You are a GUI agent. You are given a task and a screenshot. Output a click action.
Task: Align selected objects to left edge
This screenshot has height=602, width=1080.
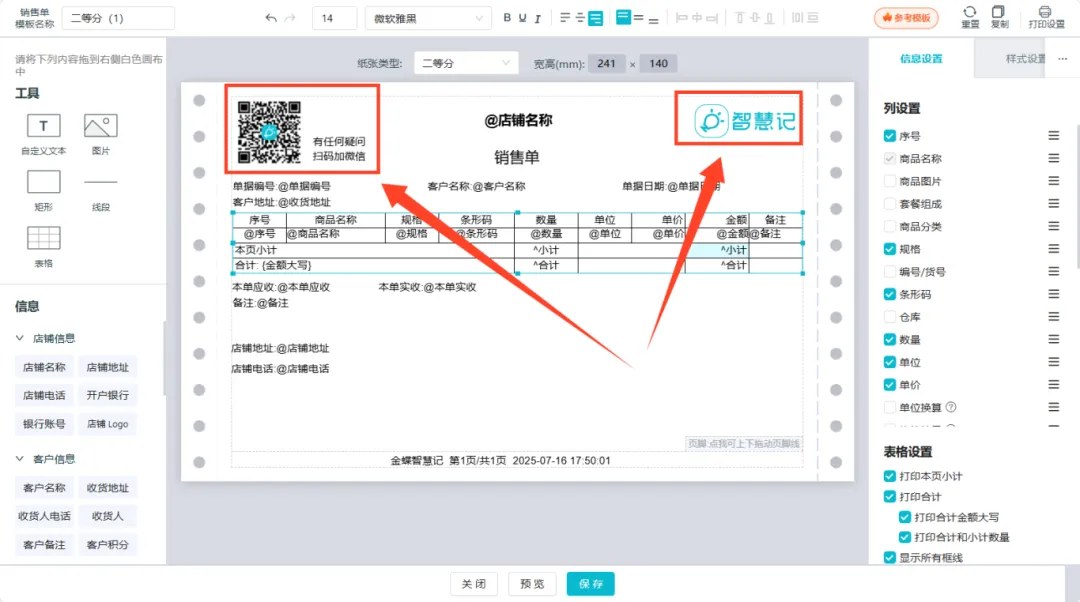pos(681,18)
